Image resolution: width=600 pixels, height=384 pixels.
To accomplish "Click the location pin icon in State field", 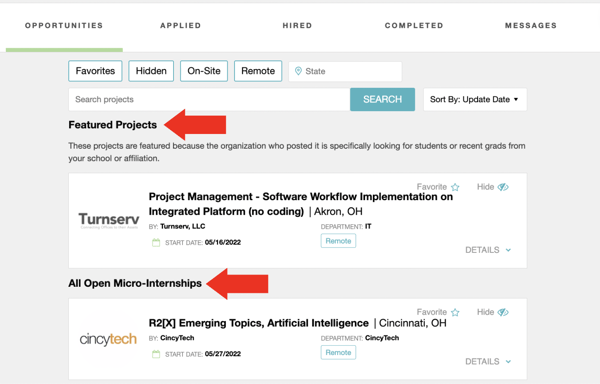I will pyautogui.click(x=298, y=71).
